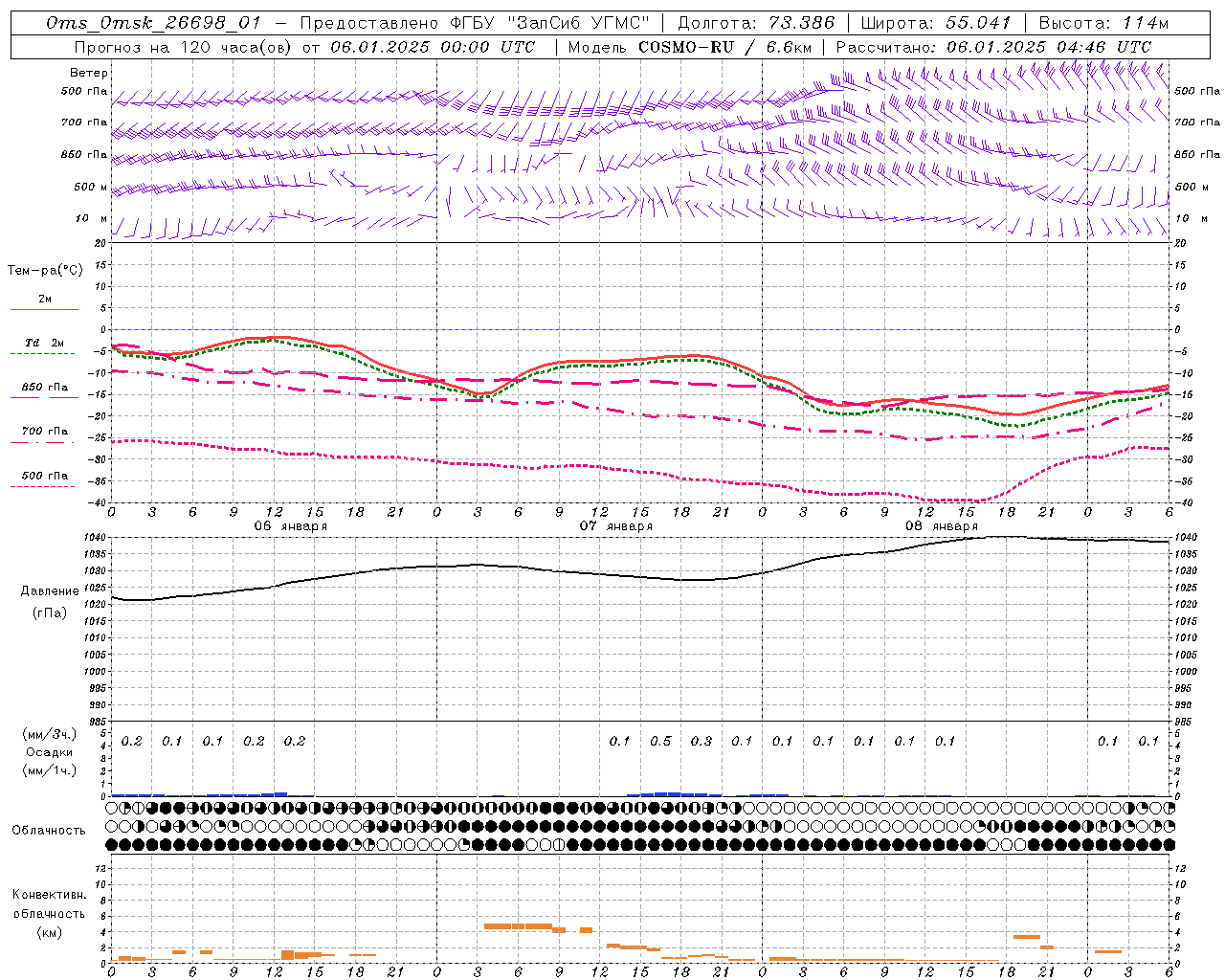1225x980 pixels.
Task: Click the (мм/3ч.) unit label
Action: (x=50, y=734)
